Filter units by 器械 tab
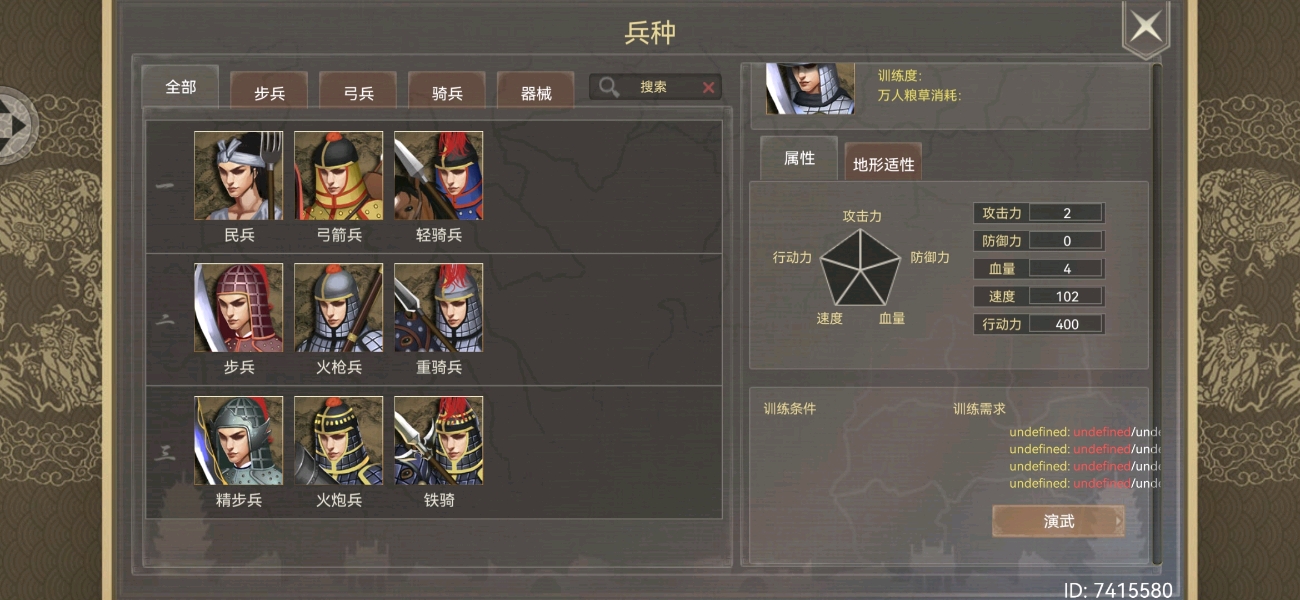The height and width of the screenshot is (600, 1300). (x=536, y=91)
